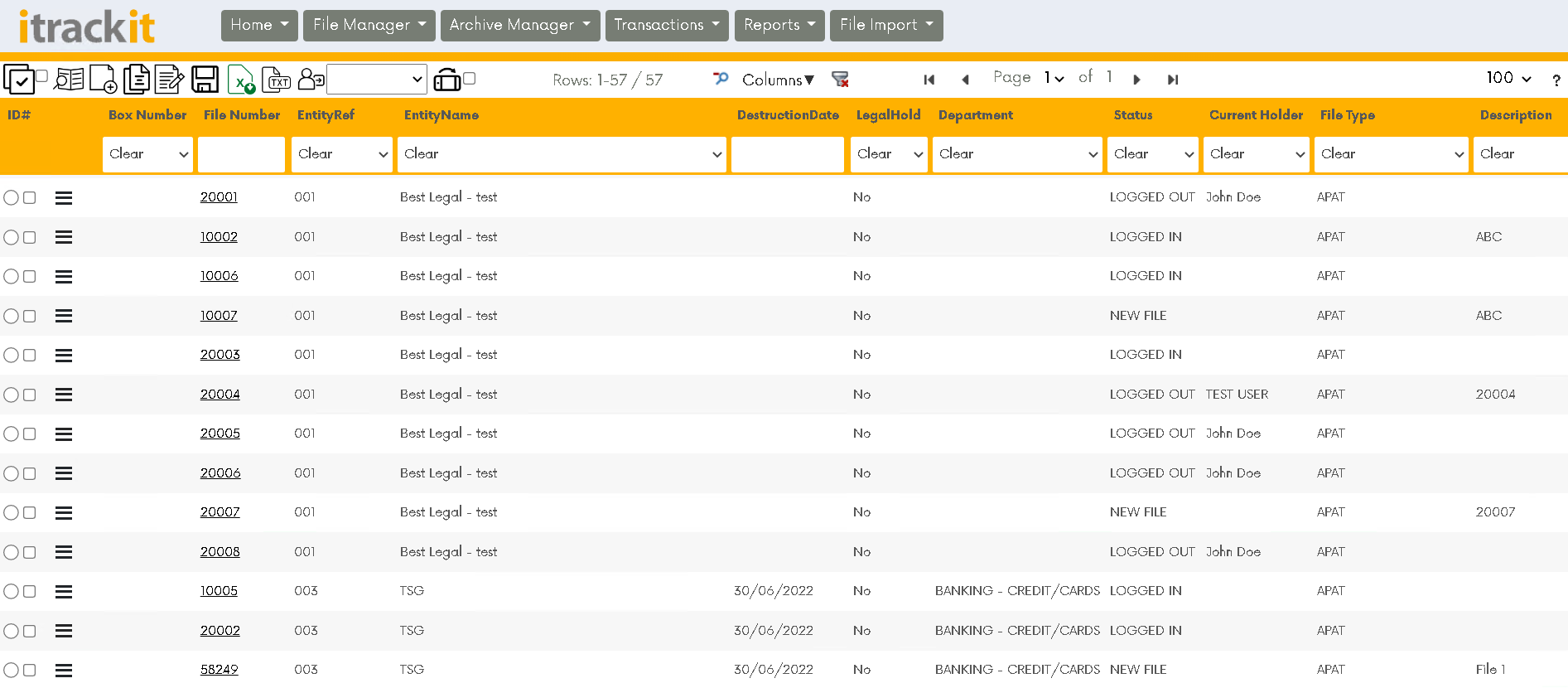Image resolution: width=1568 pixels, height=688 pixels.
Task: Click the add new file icon
Action: [104, 80]
